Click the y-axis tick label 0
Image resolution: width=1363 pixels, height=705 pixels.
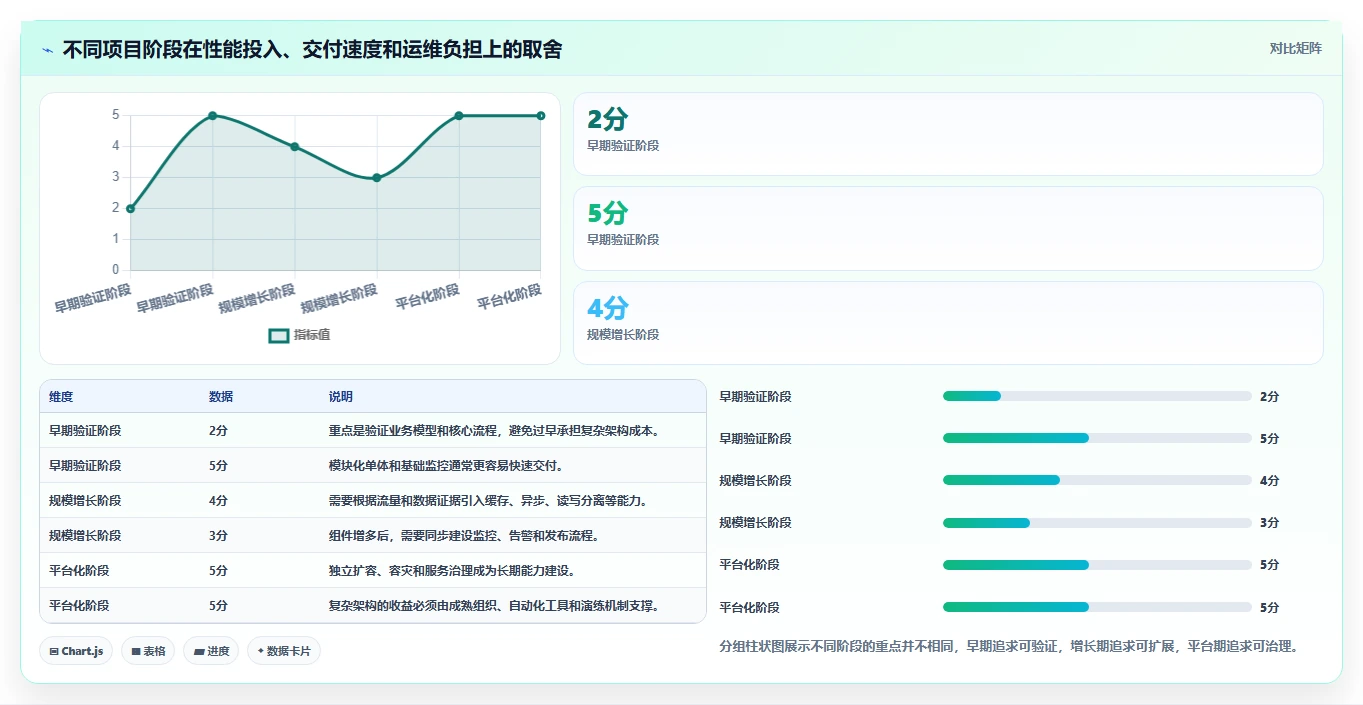(116, 270)
